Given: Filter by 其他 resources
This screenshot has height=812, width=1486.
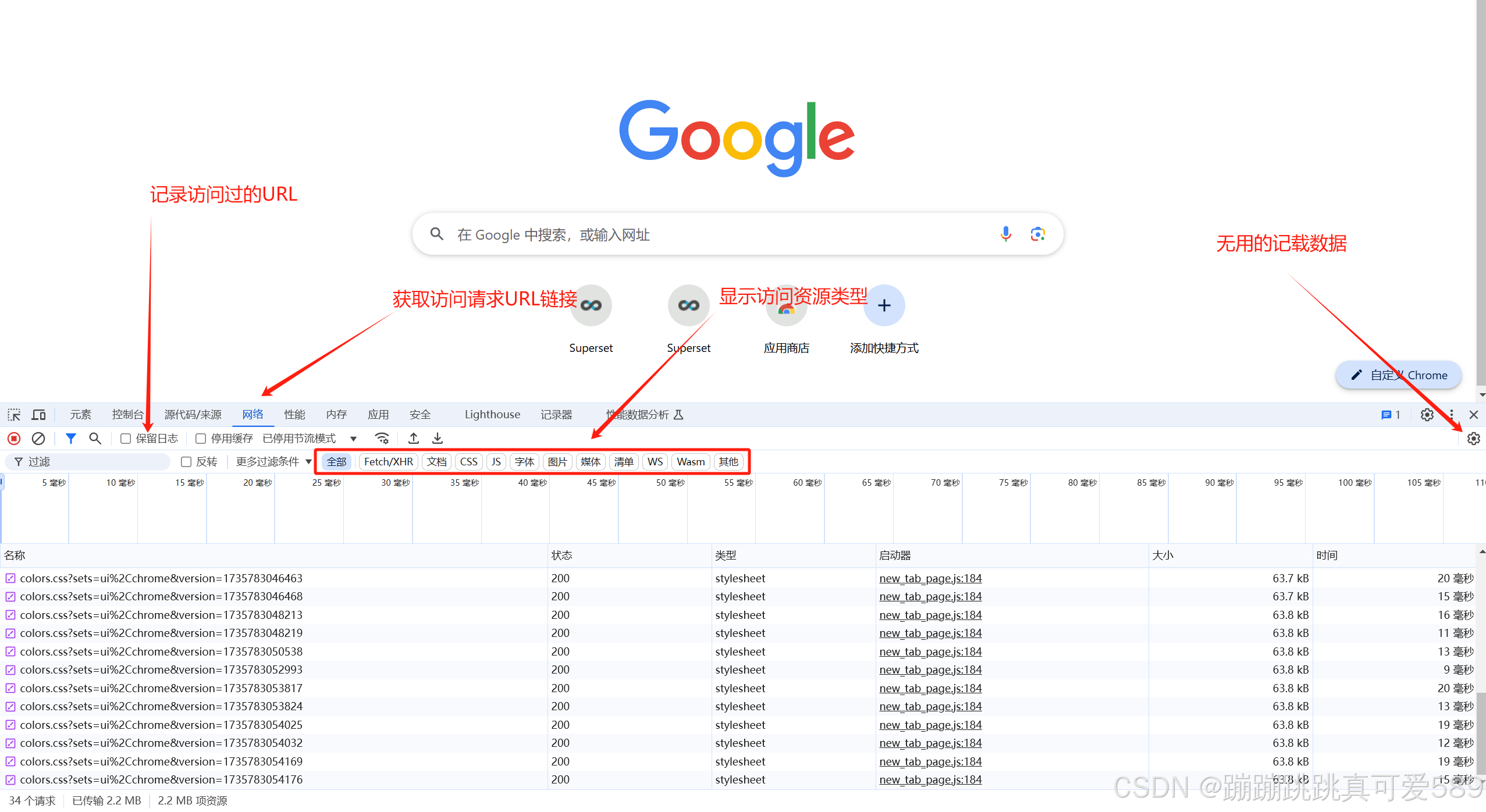Looking at the screenshot, I should tap(728, 462).
